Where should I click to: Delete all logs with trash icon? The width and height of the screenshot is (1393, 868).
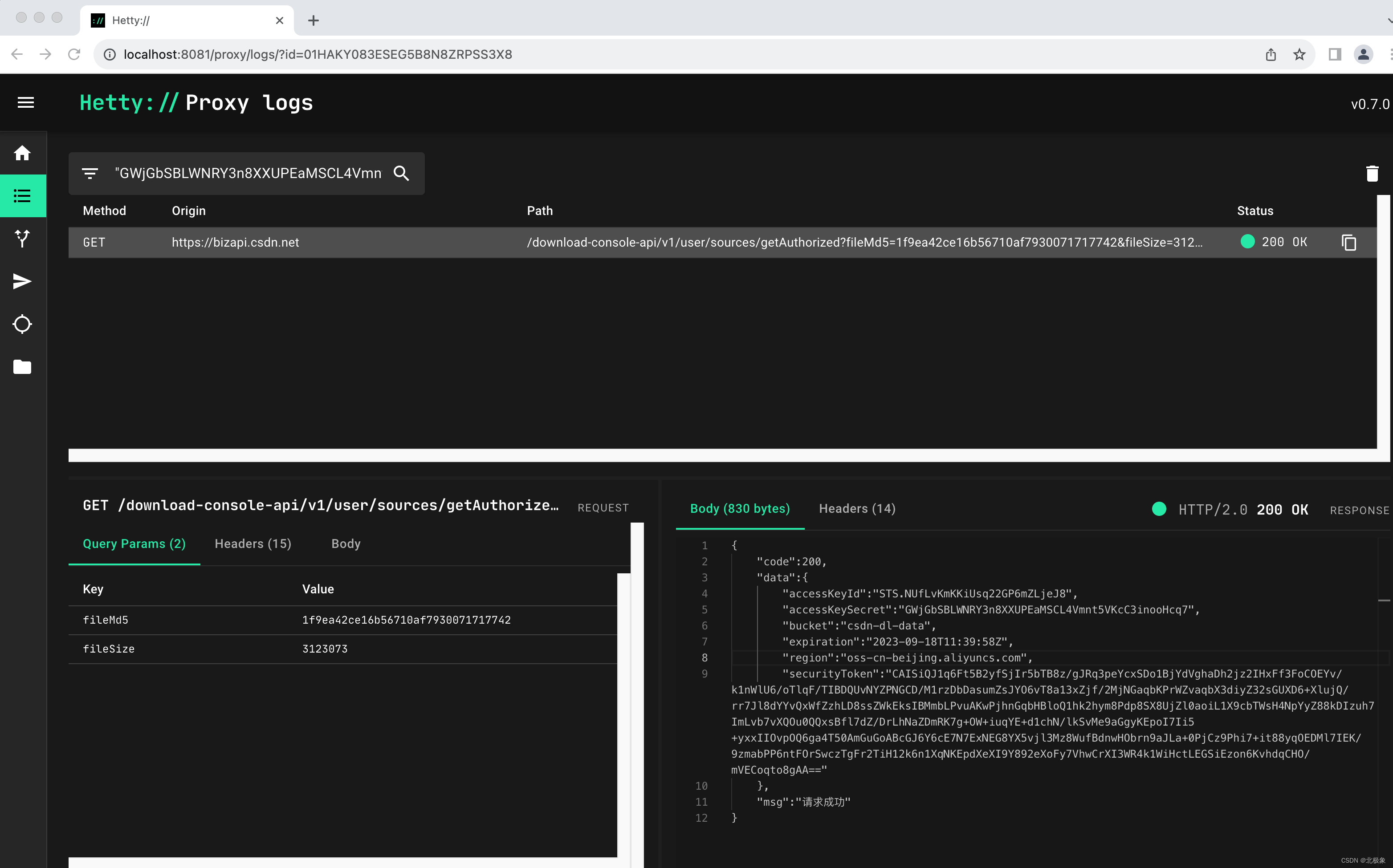pos(1372,173)
